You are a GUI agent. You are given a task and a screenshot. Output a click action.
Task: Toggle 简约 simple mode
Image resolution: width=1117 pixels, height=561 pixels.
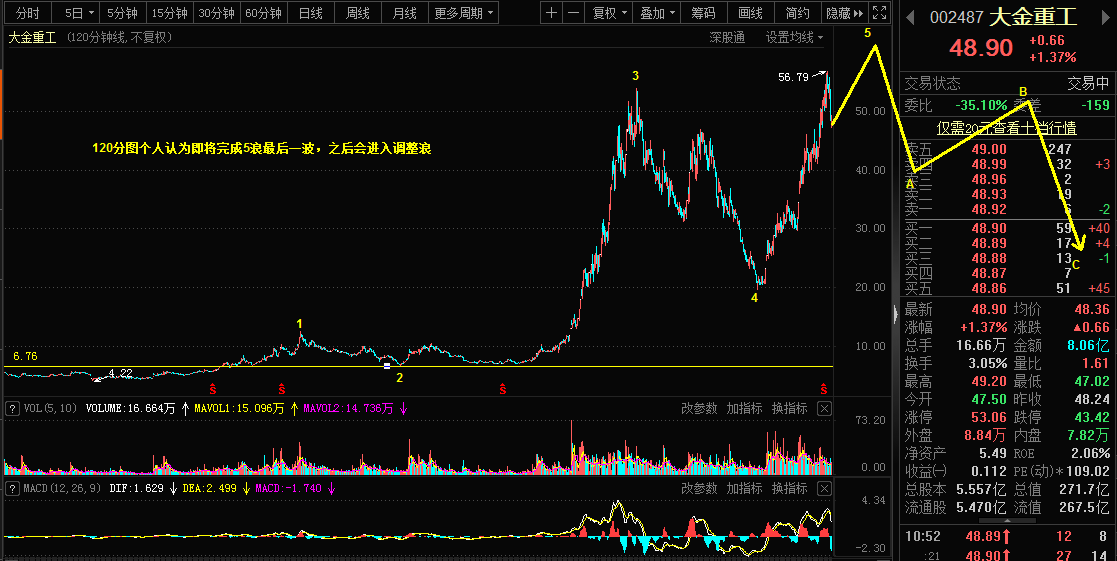(x=798, y=13)
